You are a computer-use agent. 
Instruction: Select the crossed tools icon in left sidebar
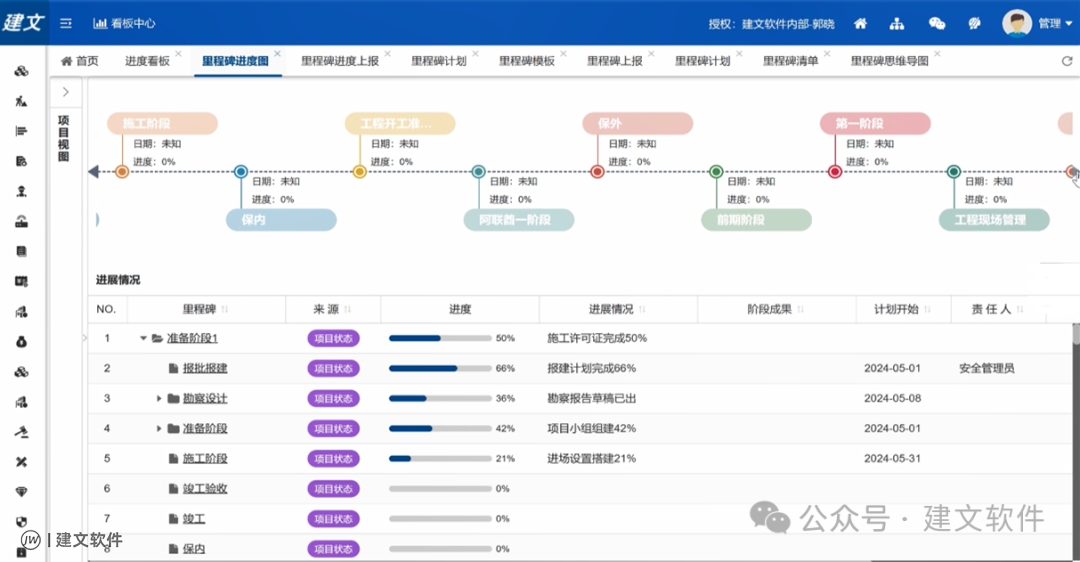pyautogui.click(x=21, y=462)
